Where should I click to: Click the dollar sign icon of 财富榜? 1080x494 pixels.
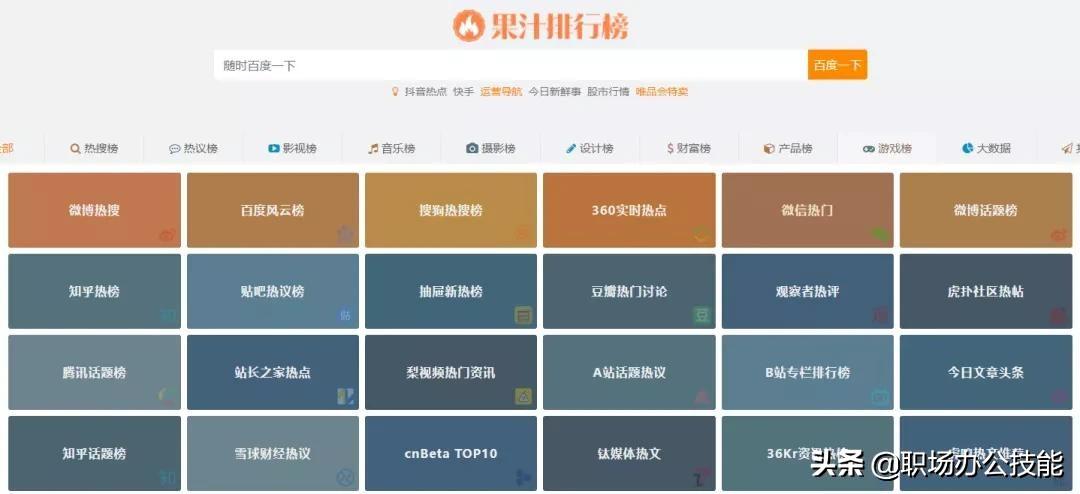pyautogui.click(x=670, y=148)
